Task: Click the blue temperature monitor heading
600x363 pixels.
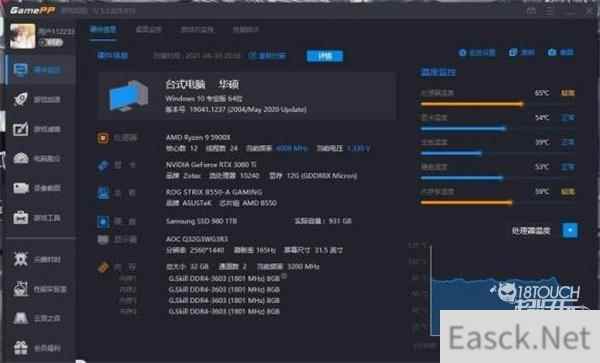Action: (438, 72)
